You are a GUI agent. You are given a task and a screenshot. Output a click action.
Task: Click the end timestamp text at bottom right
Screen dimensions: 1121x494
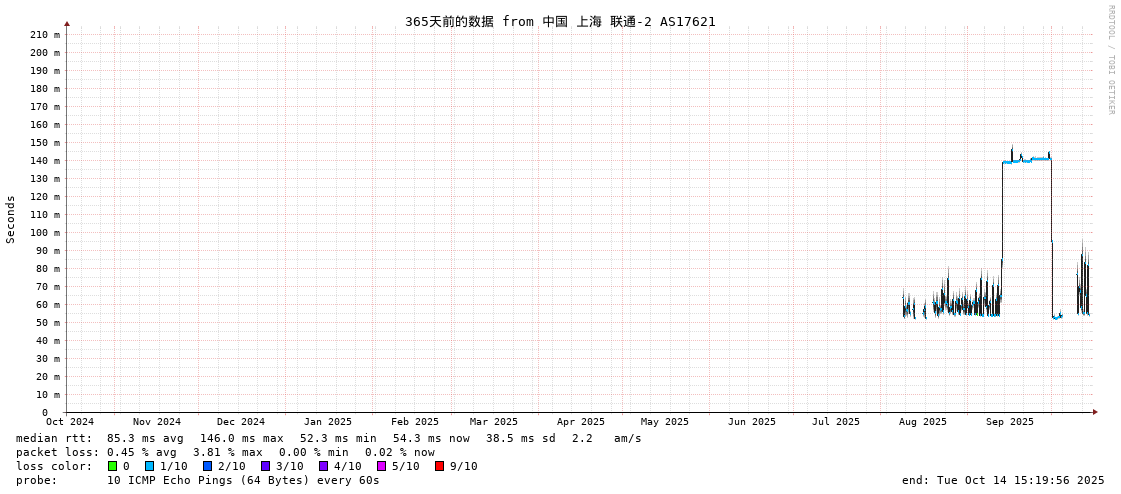click(x=1003, y=480)
